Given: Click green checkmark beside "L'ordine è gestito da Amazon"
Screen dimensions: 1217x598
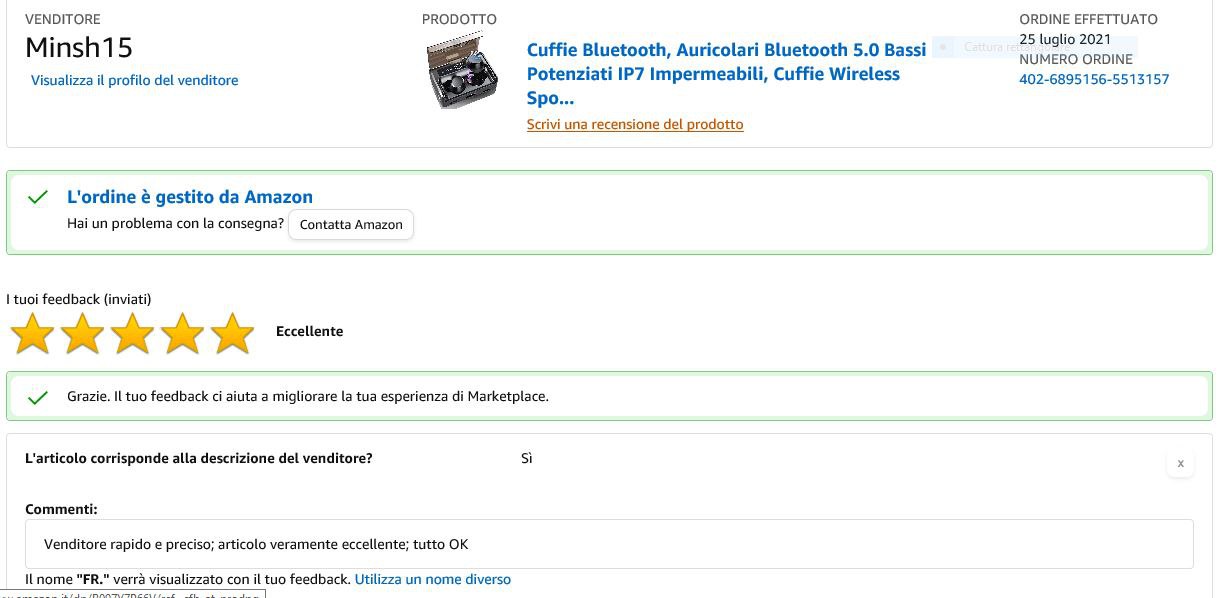Looking at the screenshot, I should click(38, 198).
